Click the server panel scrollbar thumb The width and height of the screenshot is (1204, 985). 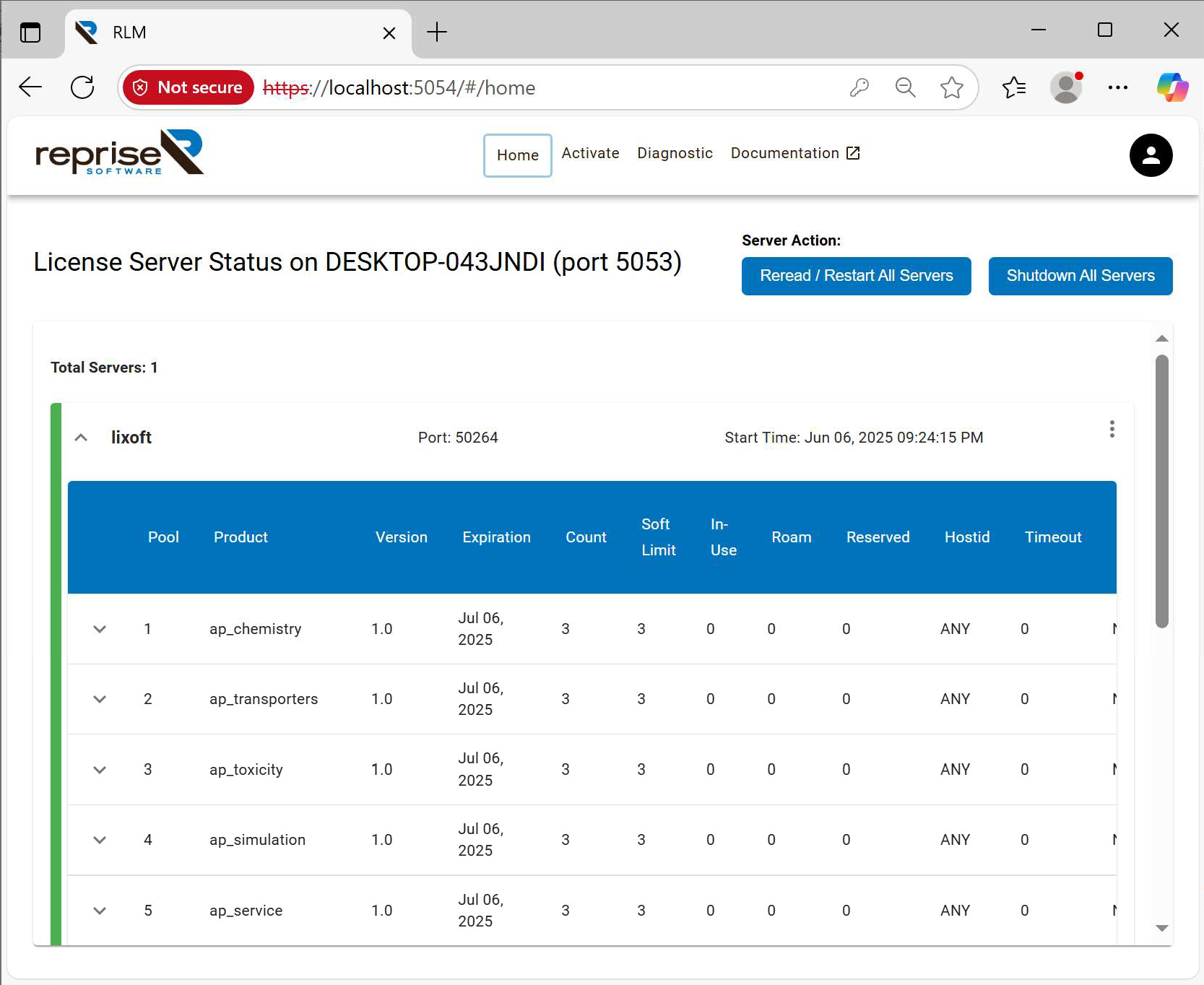[1161, 491]
